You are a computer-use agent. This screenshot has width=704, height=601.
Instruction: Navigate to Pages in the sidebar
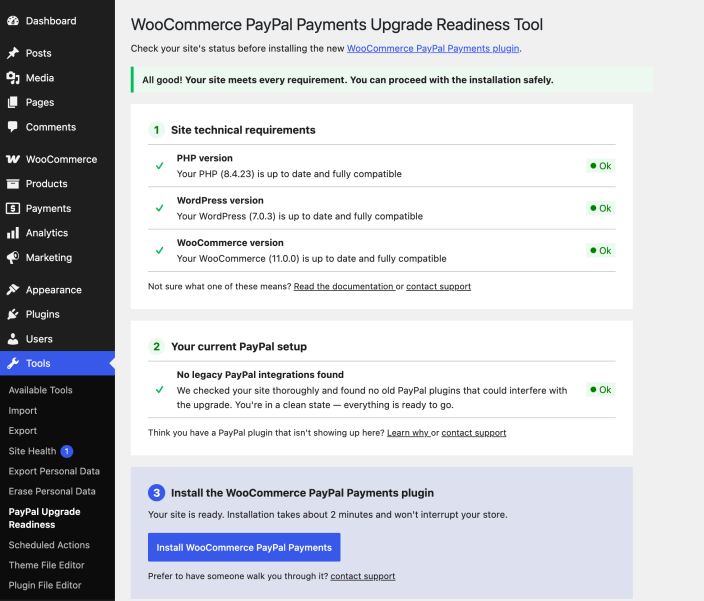point(57,102)
